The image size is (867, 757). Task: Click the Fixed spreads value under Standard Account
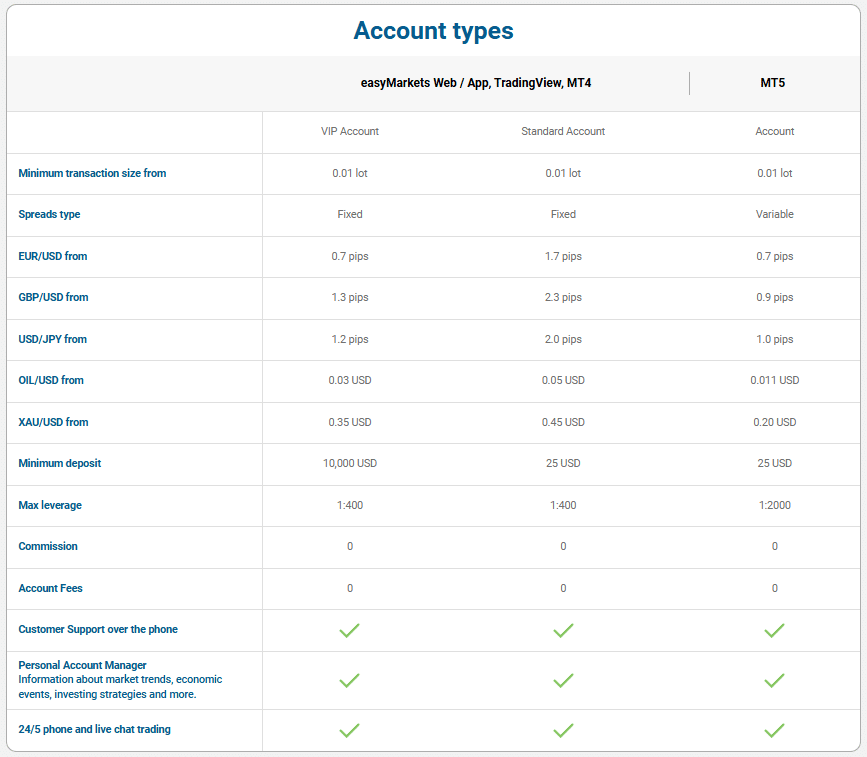(563, 214)
